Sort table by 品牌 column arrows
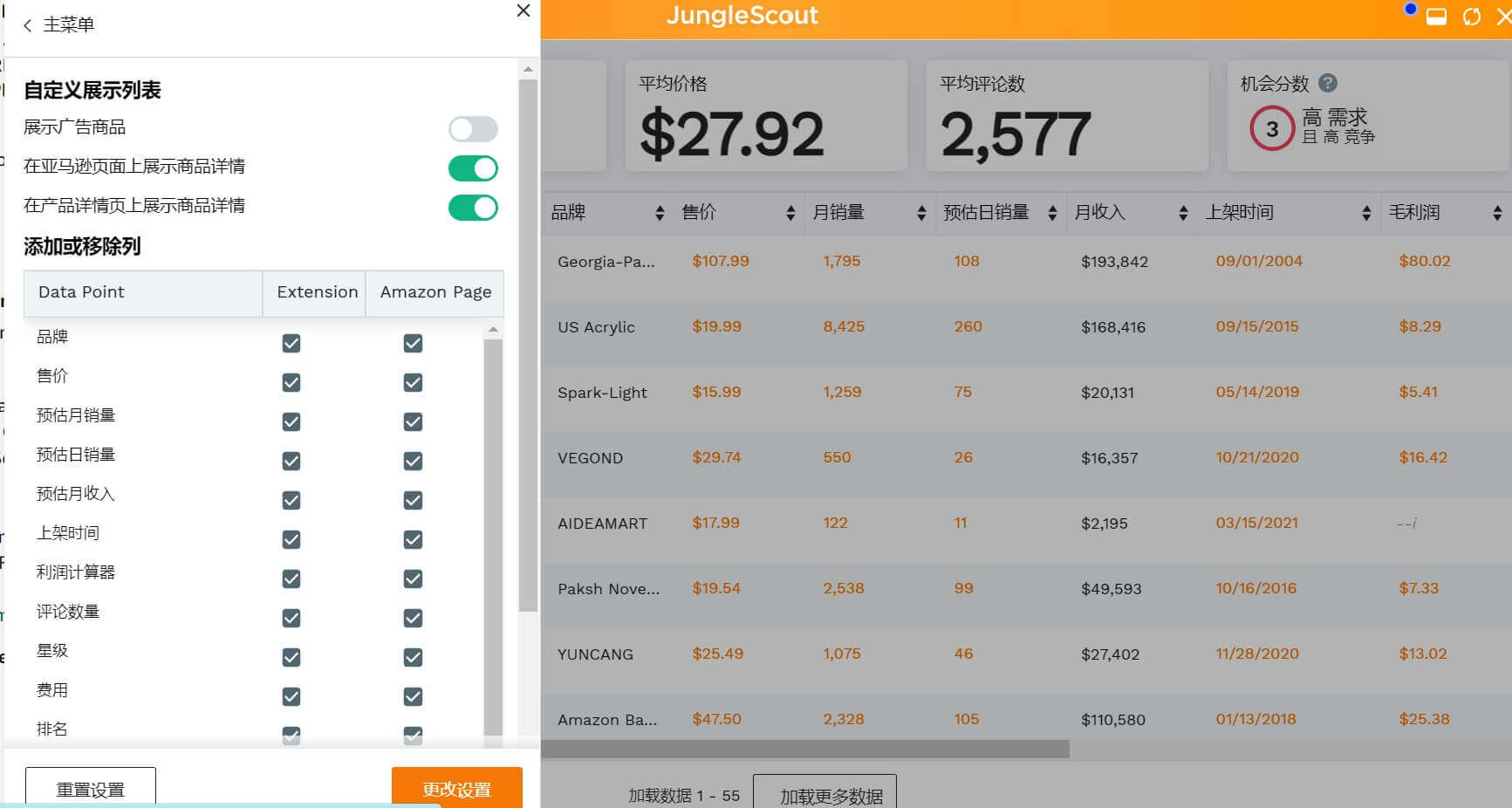 tap(660, 213)
